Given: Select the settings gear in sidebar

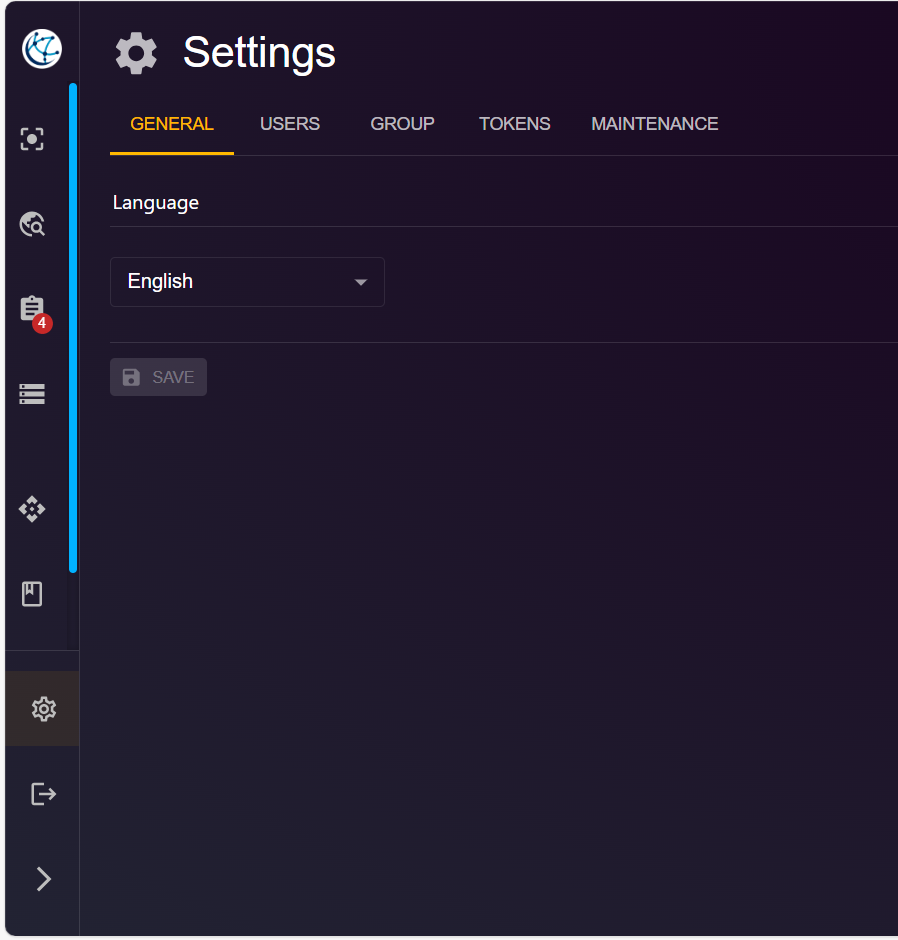Looking at the screenshot, I should (x=43, y=709).
